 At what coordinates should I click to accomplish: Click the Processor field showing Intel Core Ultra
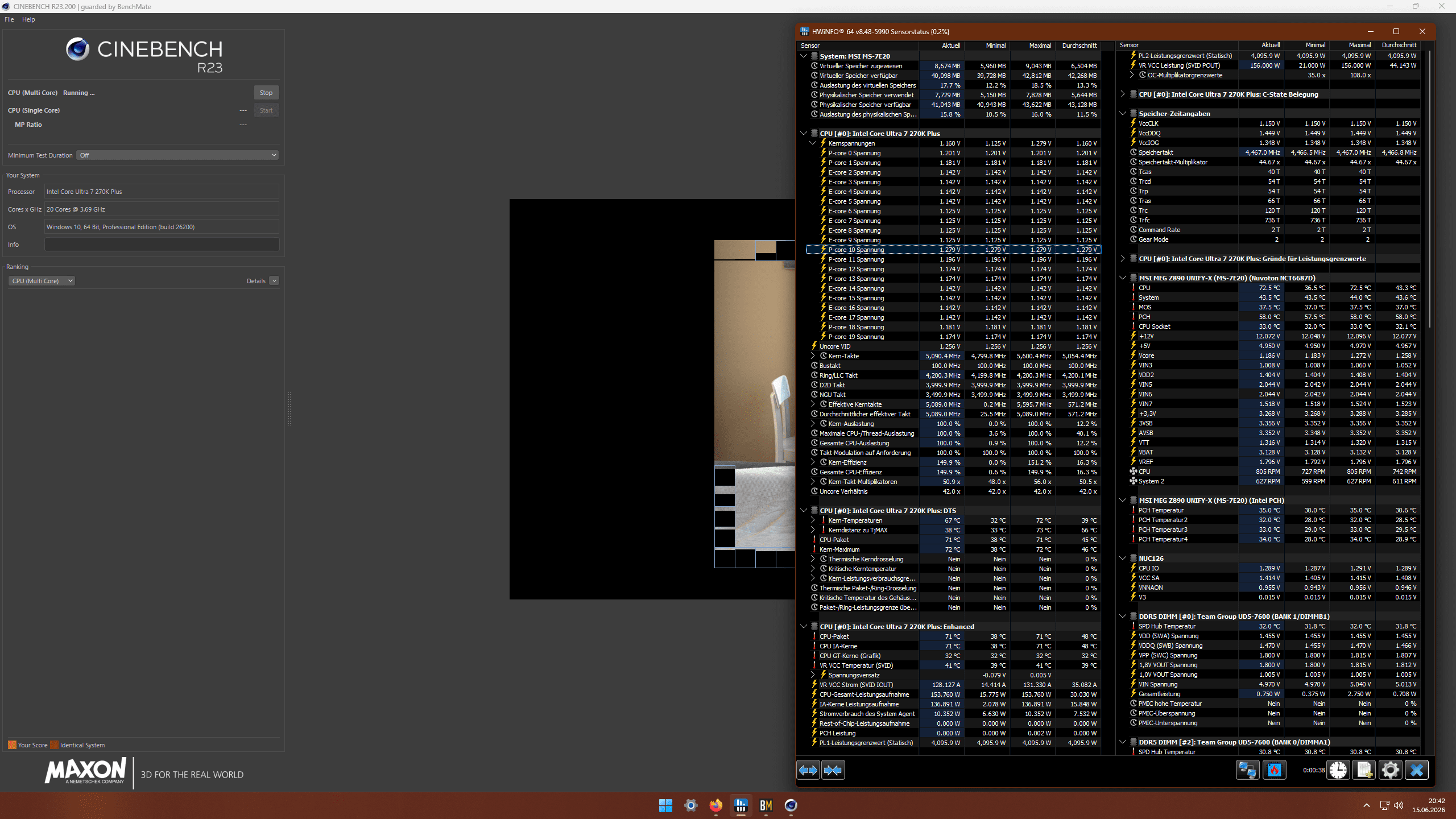pos(162,192)
